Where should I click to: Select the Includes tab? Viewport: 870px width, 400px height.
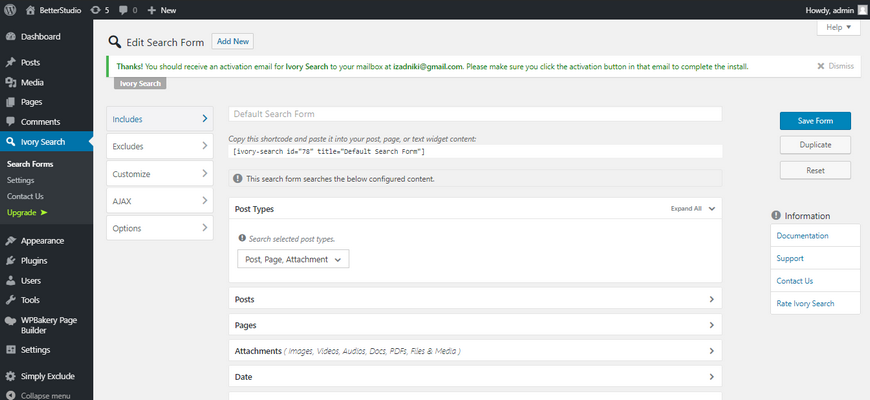point(160,119)
